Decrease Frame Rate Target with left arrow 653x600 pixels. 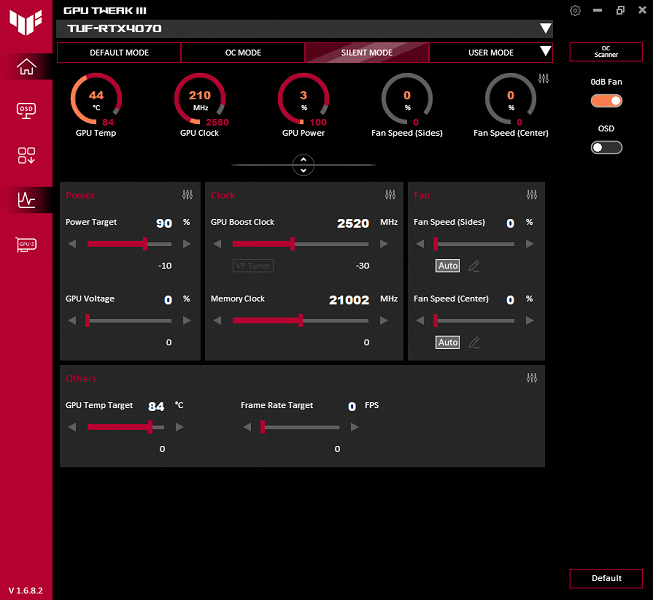[247, 427]
